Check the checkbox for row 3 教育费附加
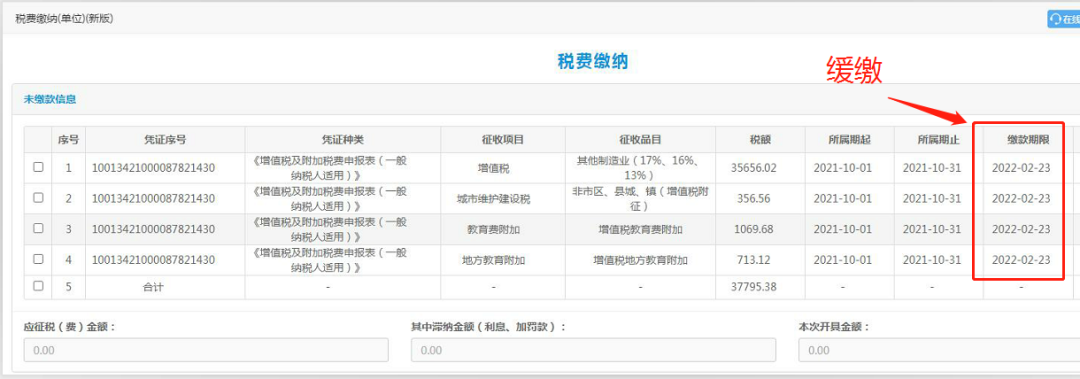 [x=39, y=228]
